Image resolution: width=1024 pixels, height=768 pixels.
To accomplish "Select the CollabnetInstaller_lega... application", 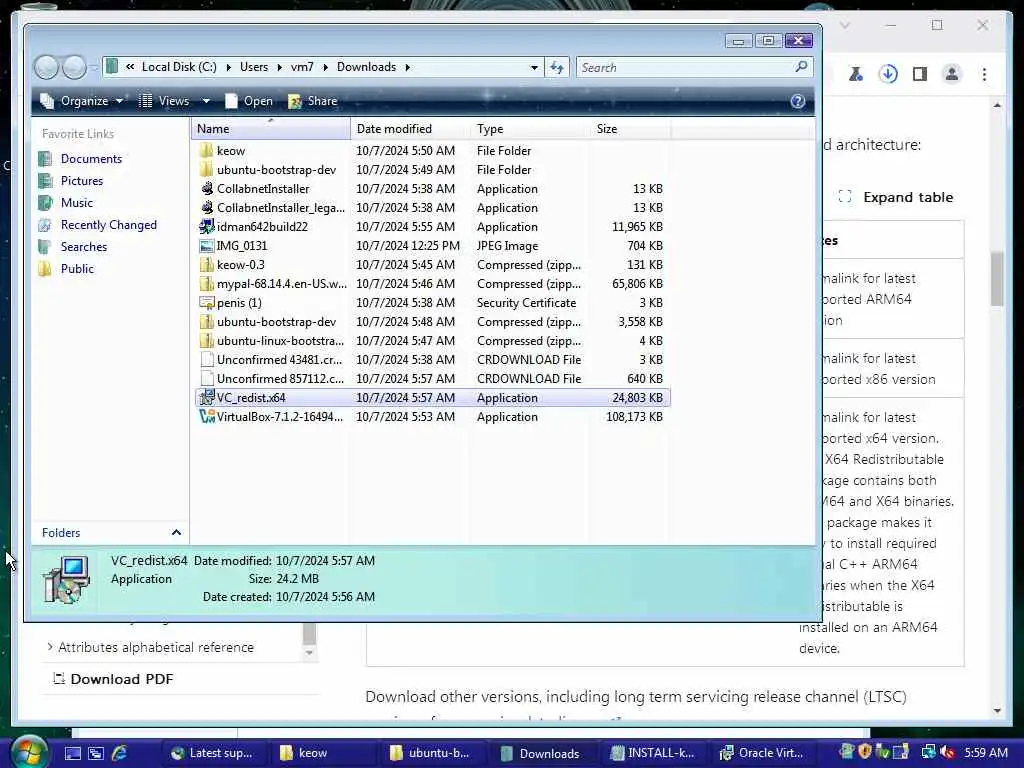I will (x=432, y=208).
